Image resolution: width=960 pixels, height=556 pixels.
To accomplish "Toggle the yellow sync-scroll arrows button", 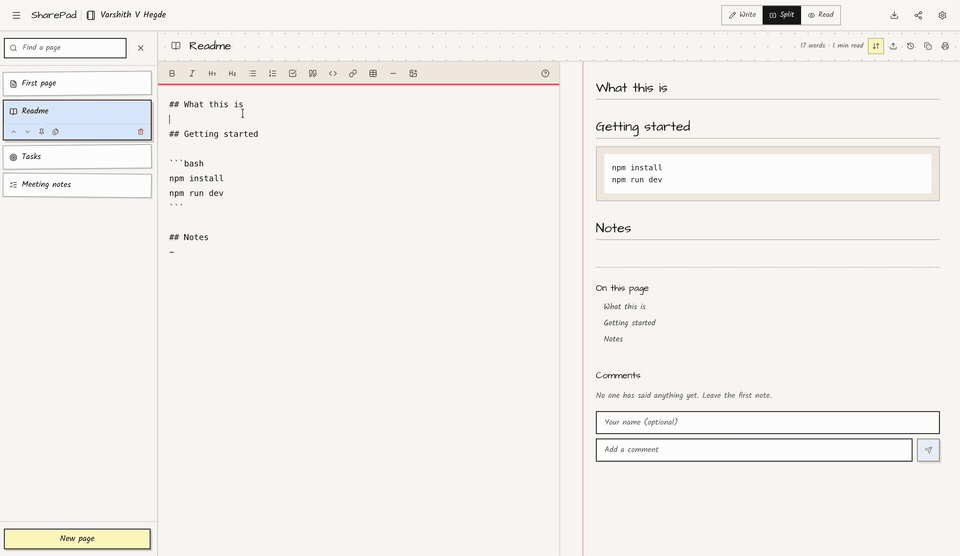I will (876, 46).
